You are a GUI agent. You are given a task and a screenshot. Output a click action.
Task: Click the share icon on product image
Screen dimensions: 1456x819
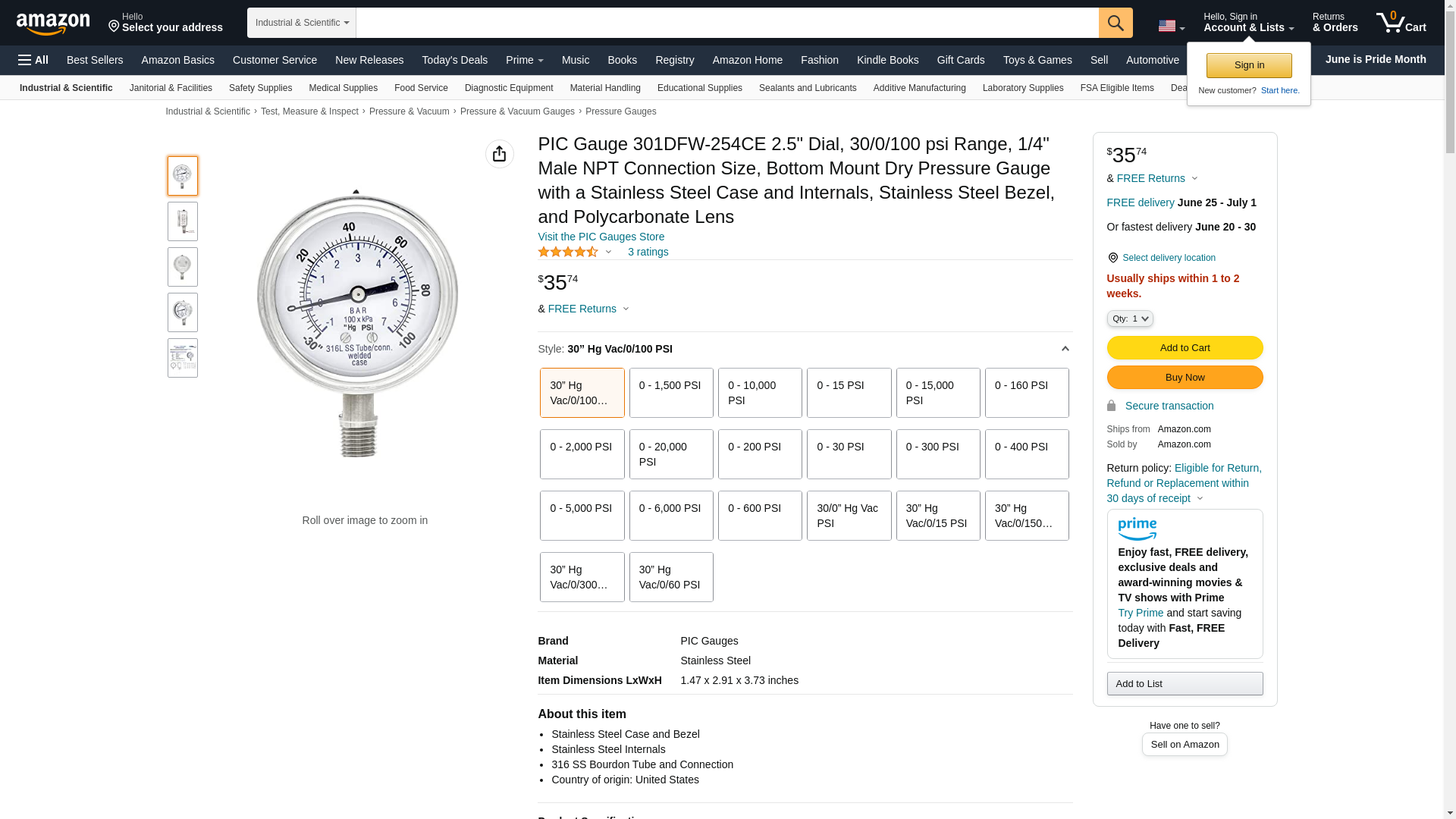tap(499, 154)
